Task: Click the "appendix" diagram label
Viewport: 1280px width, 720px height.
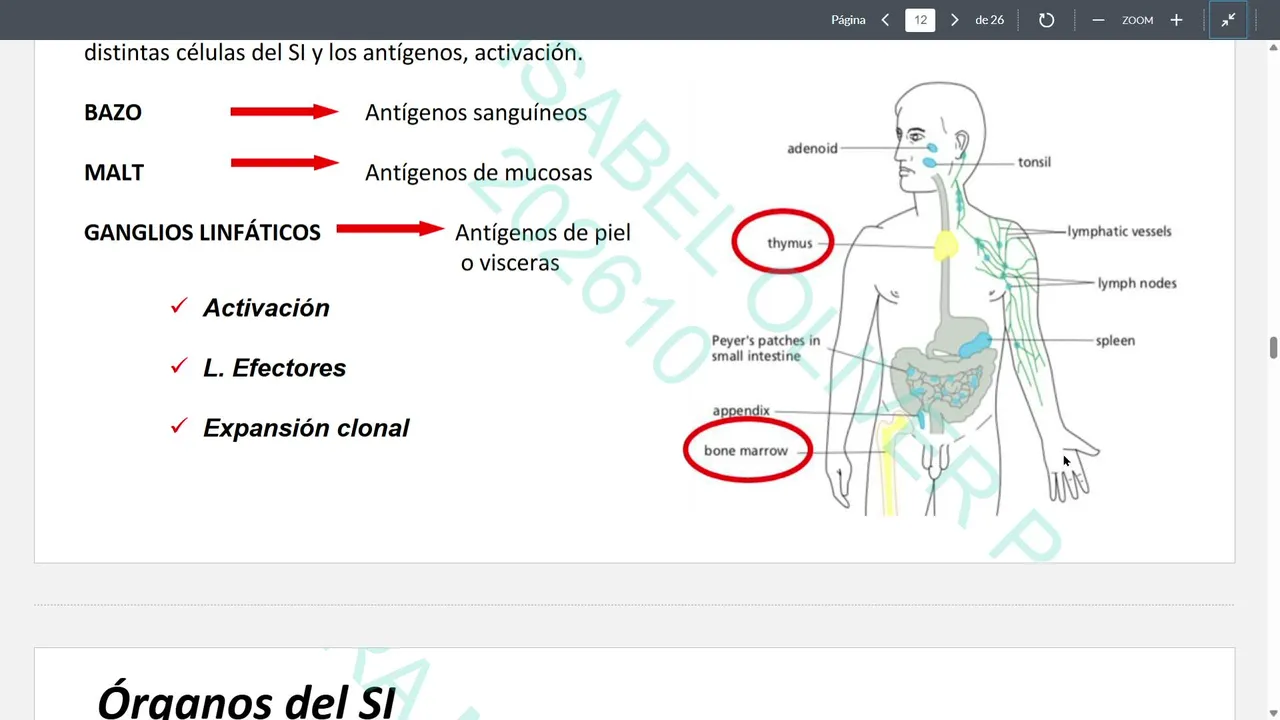Action: [x=741, y=411]
